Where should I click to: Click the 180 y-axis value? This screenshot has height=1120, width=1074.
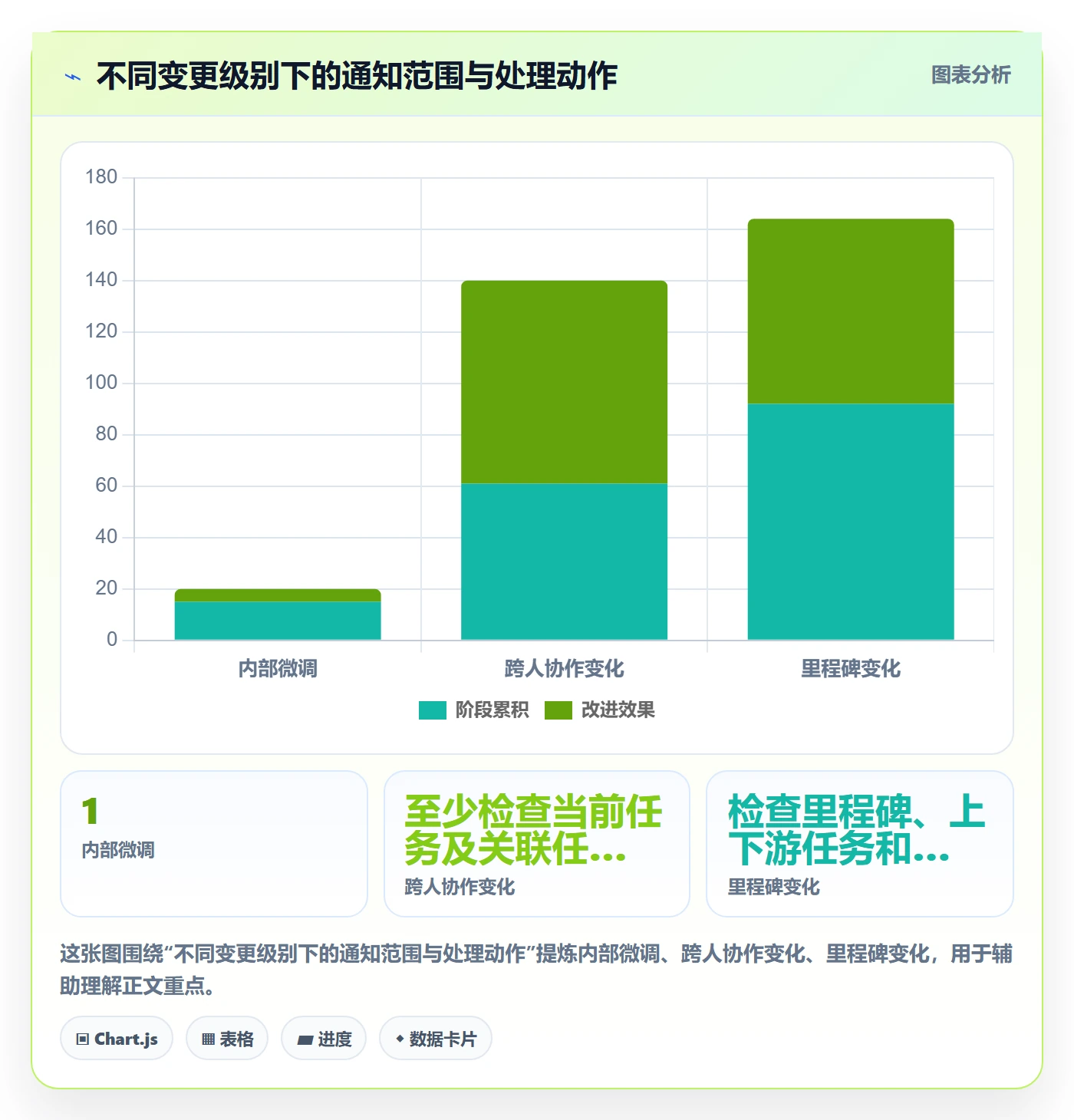pyautogui.click(x=101, y=177)
